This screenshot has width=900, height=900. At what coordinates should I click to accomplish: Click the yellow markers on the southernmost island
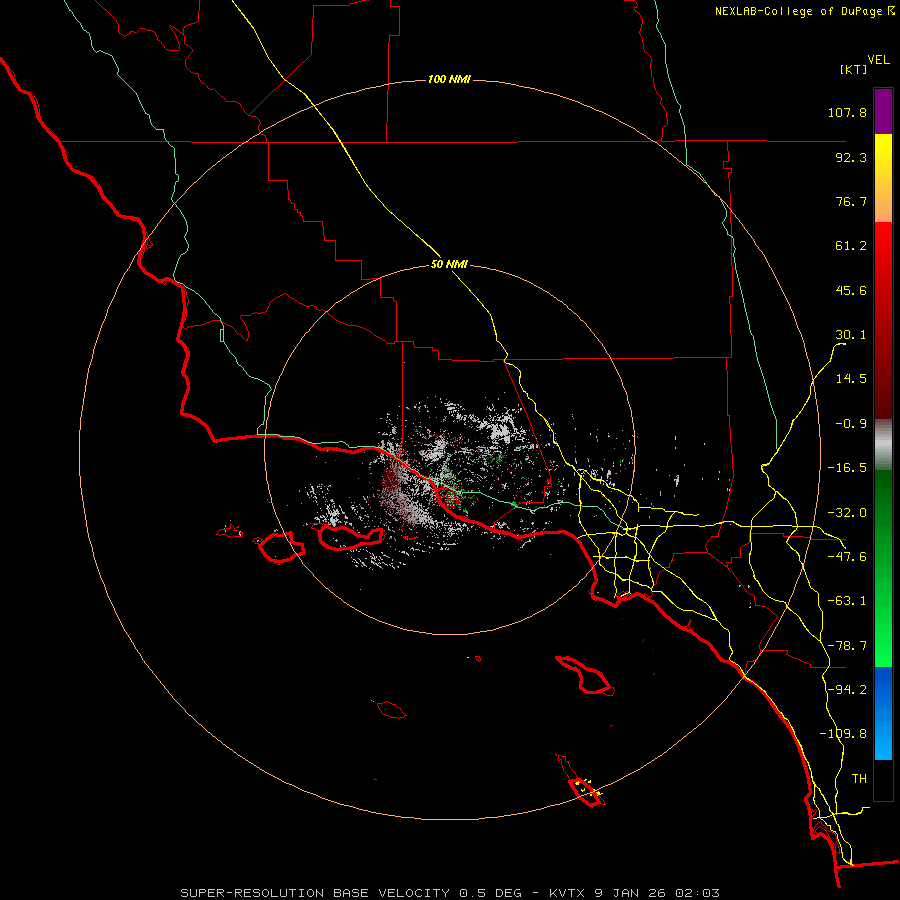tap(588, 787)
